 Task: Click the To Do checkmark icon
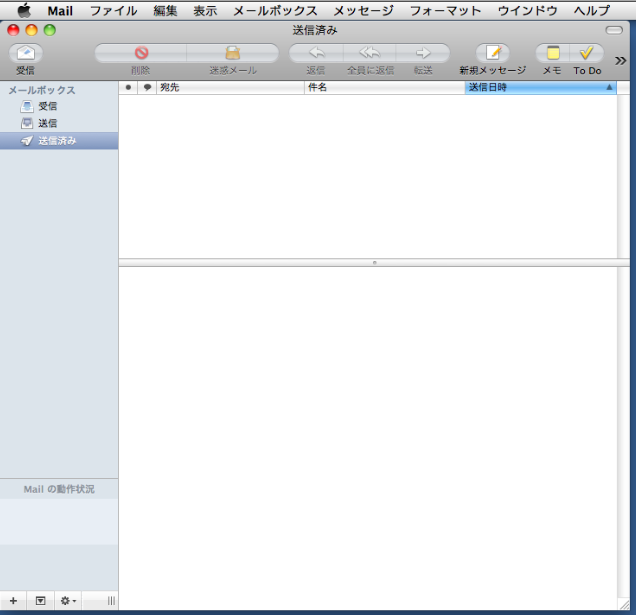(587, 54)
